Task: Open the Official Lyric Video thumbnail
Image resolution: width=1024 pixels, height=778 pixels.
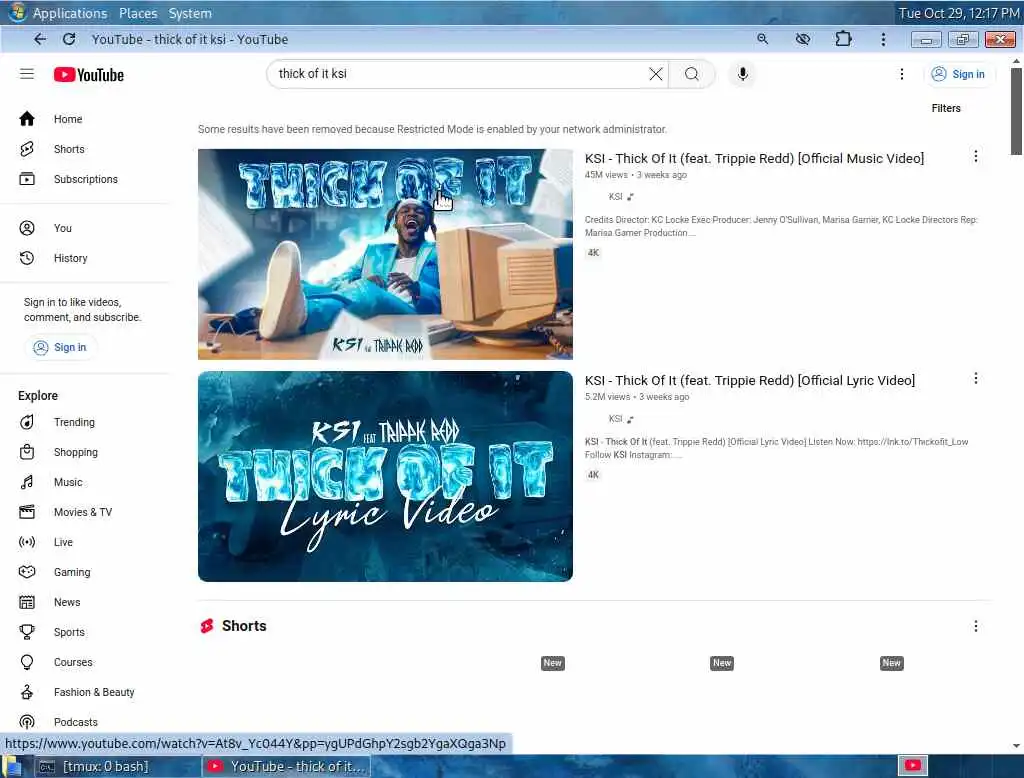Action: (x=385, y=476)
